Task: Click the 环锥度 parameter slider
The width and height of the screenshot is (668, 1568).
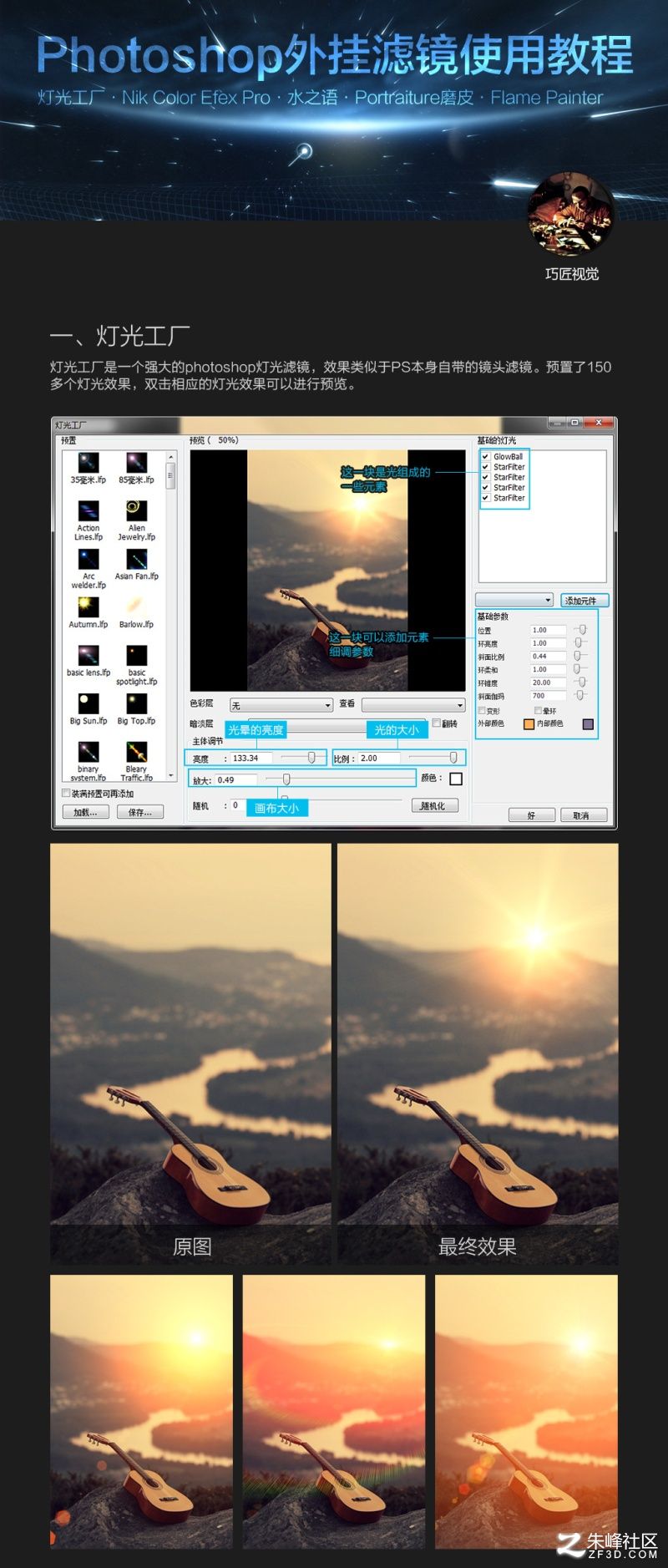Action: point(582,683)
